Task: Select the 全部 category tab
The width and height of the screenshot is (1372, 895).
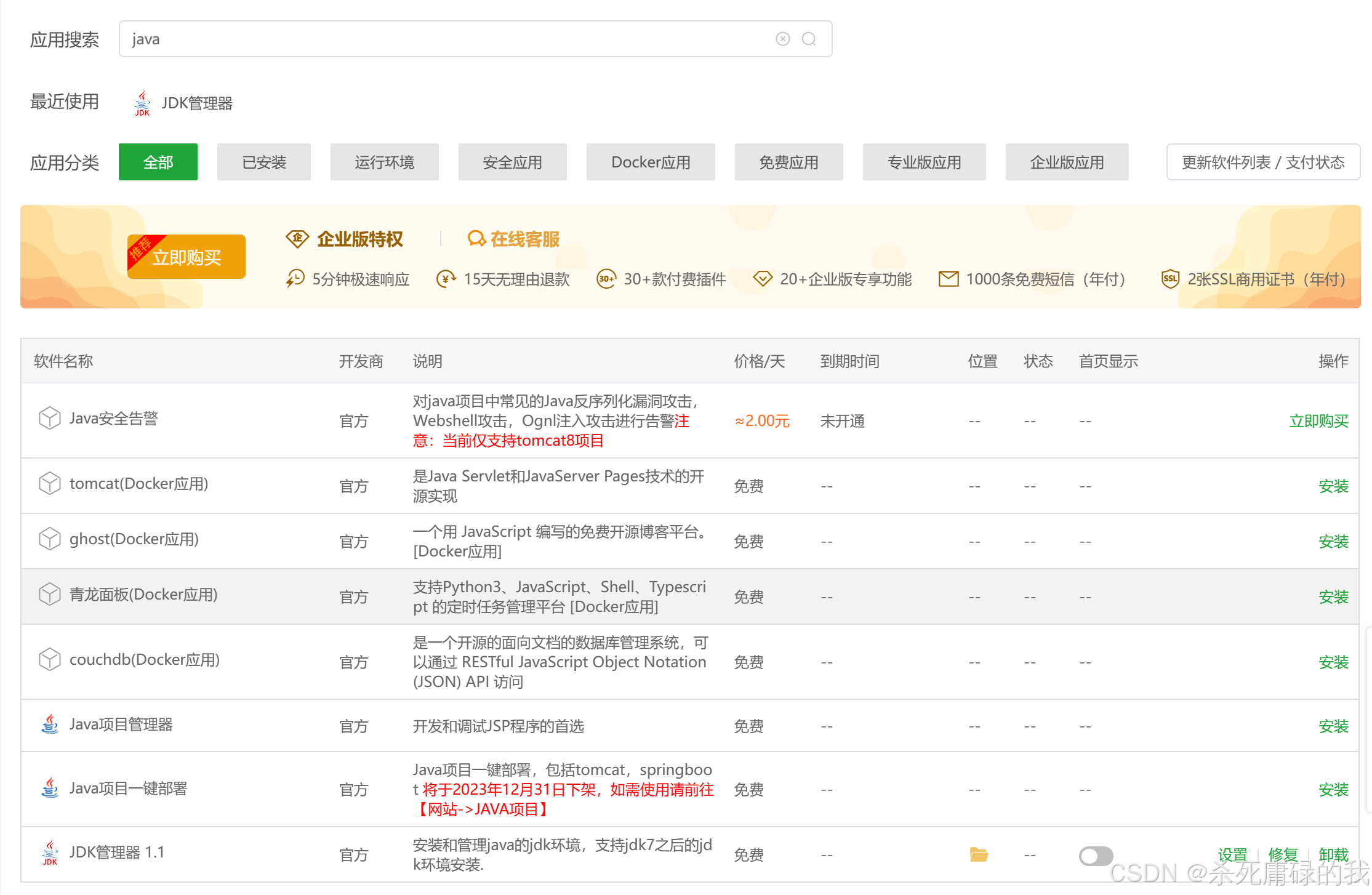Action: pos(158,162)
